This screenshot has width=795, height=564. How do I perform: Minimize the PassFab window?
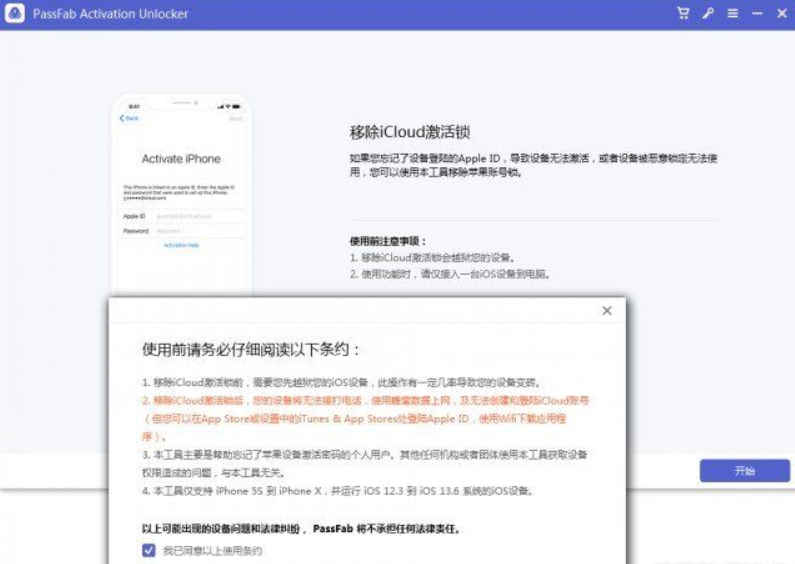click(757, 13)
